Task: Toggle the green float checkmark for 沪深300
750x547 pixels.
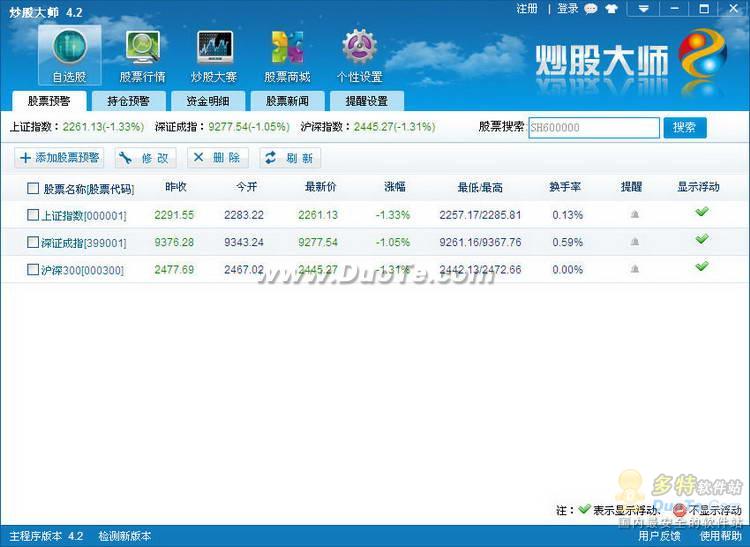Action: 702,266
